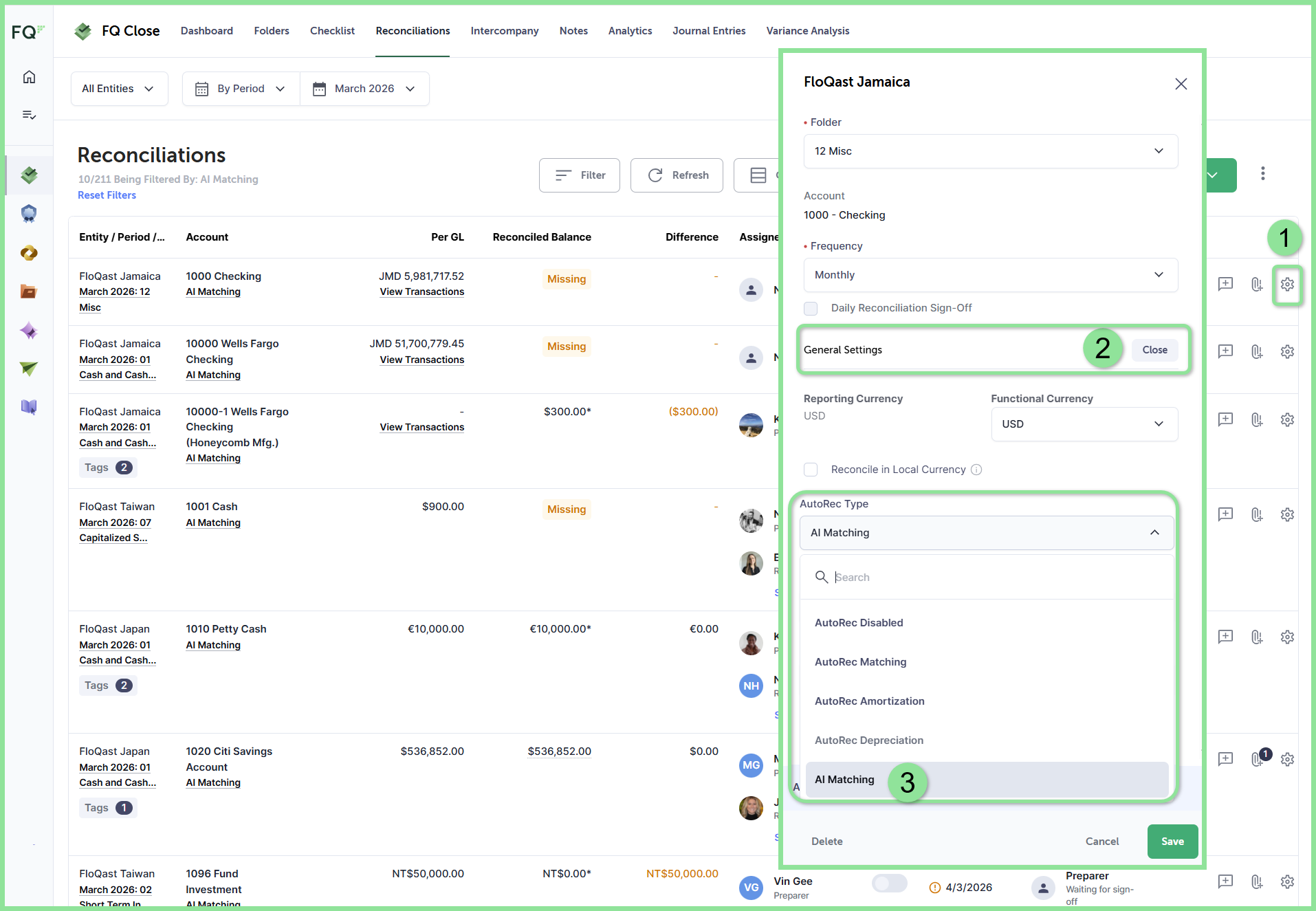
Task: Add comment on 1000 Checking row
Action: [x=1225, y=284]
